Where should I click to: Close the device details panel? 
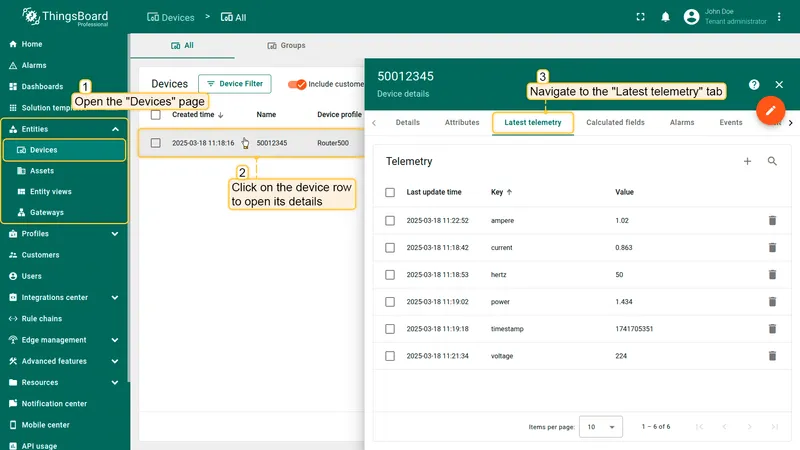[779, 85]
